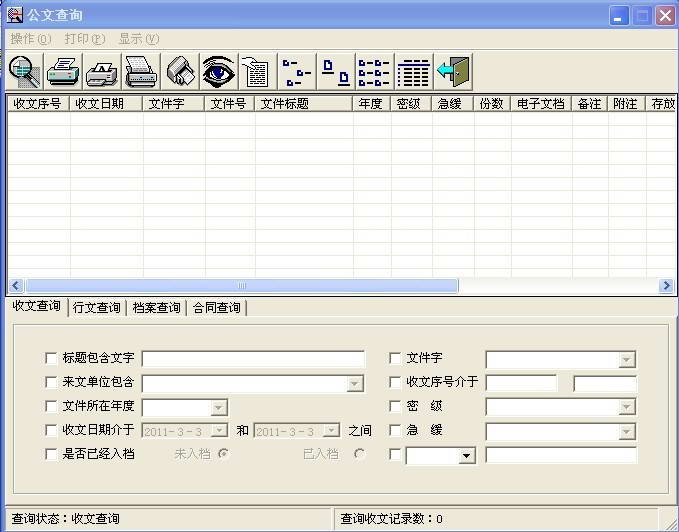Open the 文件所在年度 dropdown
Screen dimensions: 679x532
click(218, 407)
